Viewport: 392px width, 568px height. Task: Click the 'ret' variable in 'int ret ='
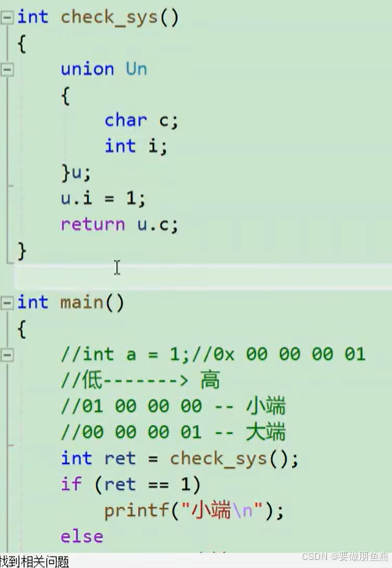click(x=120, y=459)
